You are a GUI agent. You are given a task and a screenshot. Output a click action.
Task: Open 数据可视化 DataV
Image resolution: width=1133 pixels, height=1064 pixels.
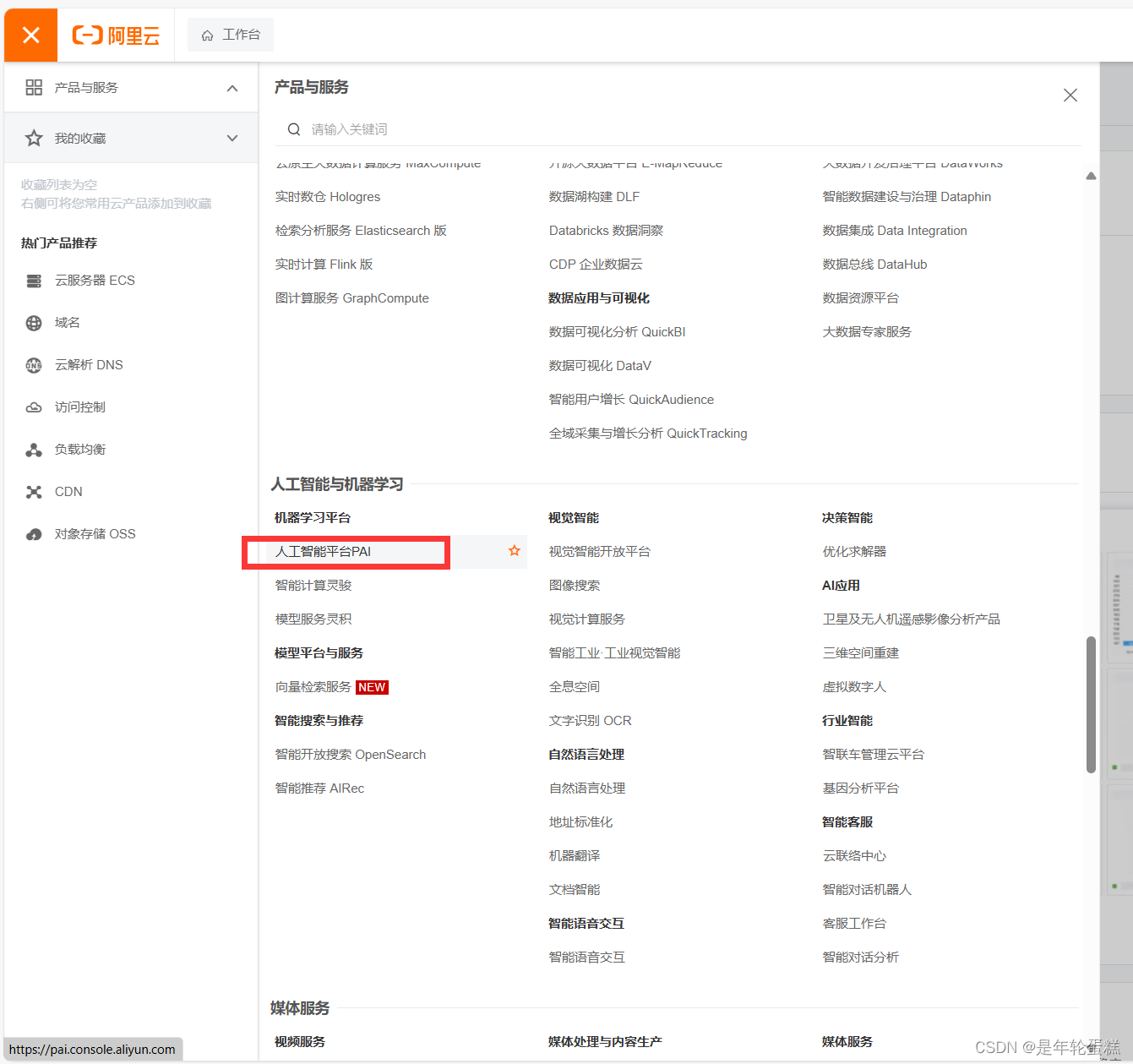[x=600, y=366]
